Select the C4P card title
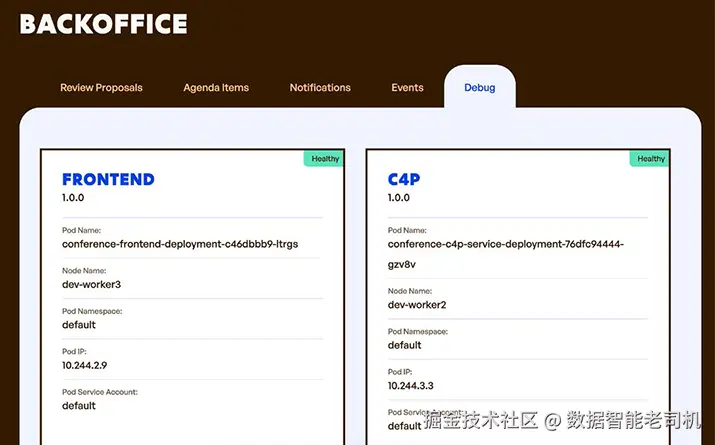The image size is (715, 445). click(x=404, y=179)
